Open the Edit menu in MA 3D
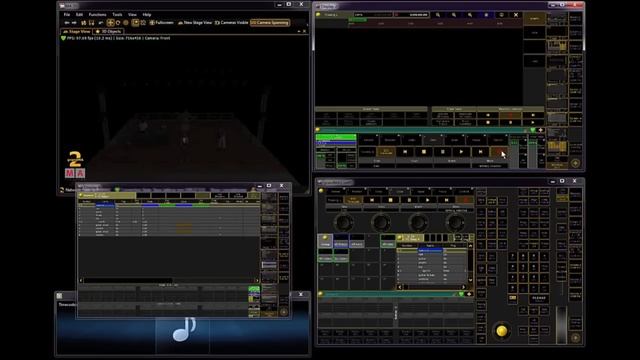 79,14
